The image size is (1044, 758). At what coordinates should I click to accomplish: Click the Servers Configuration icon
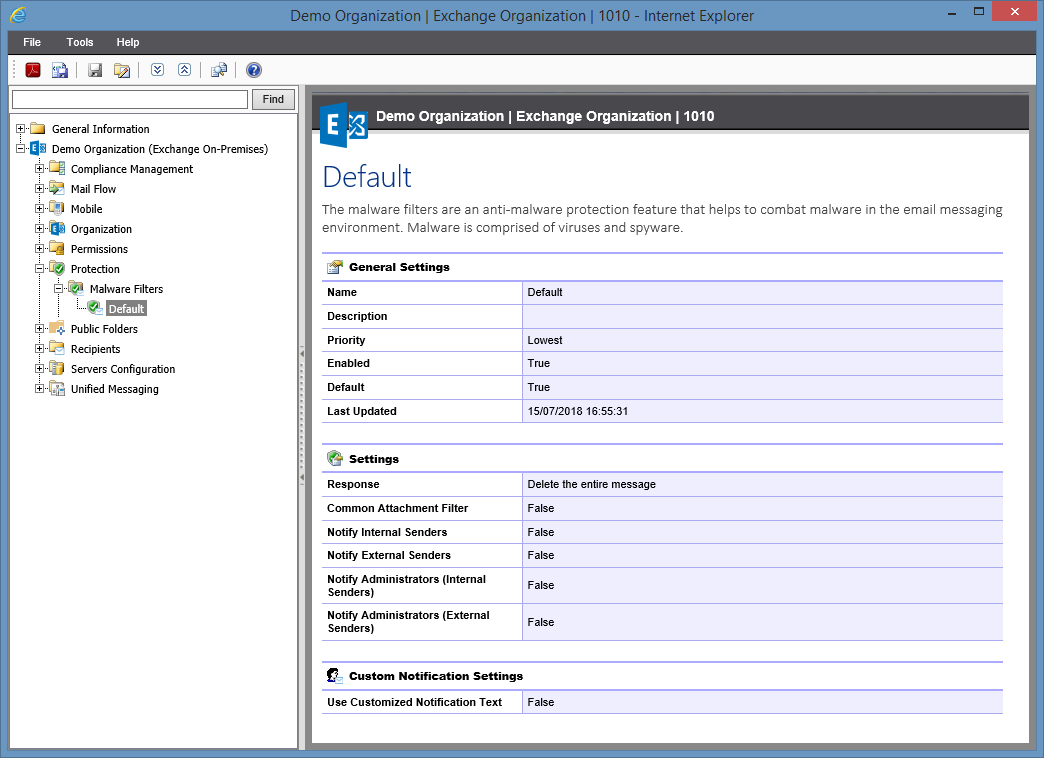coord(57,368)
